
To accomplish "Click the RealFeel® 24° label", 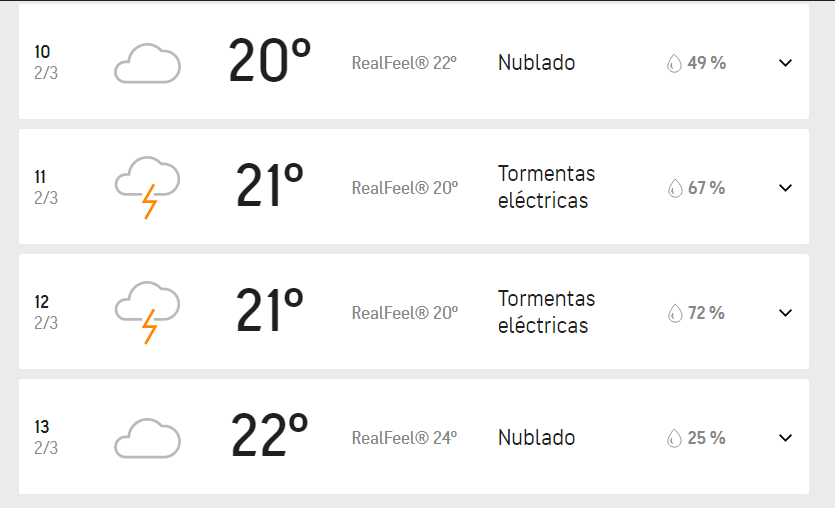I will pos(404,438).
